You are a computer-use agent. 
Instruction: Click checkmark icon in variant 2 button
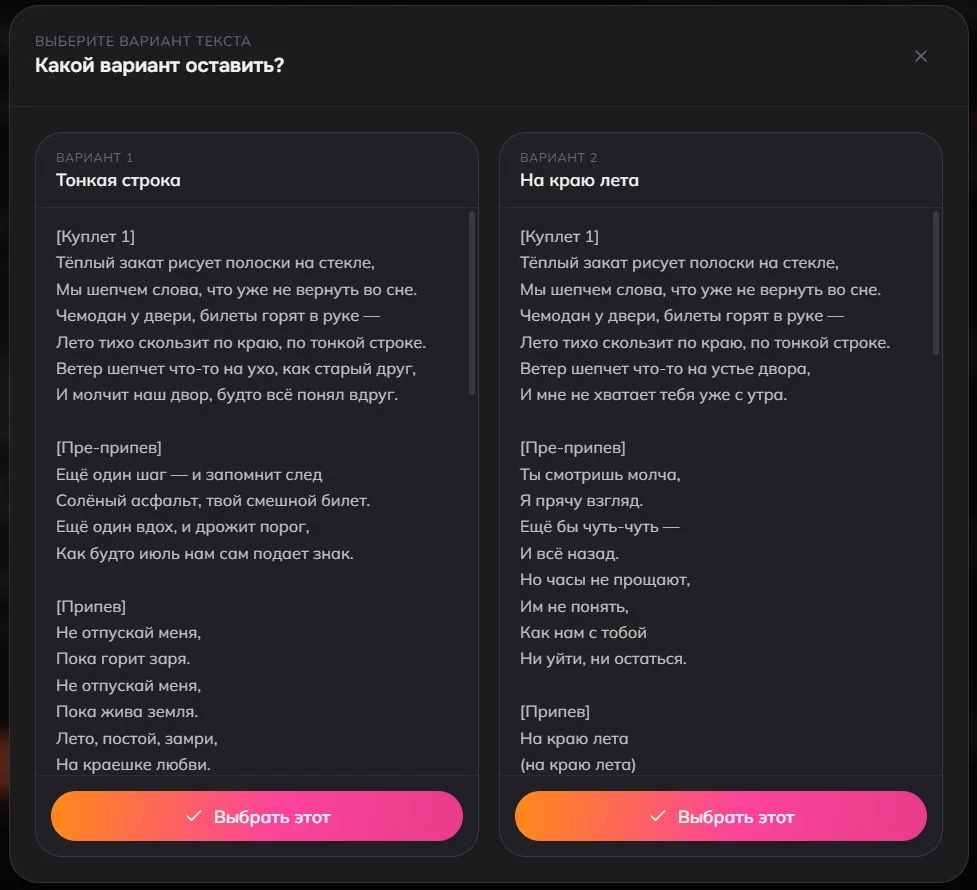657,815
